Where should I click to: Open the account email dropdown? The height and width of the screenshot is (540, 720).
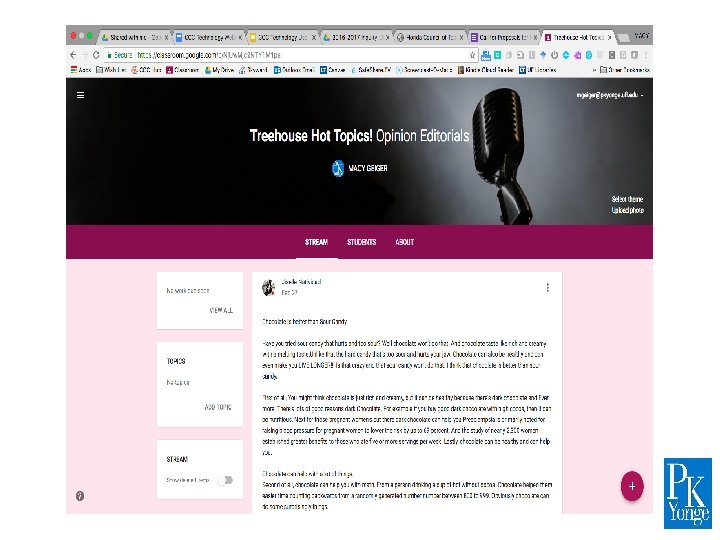click(610, 95)
